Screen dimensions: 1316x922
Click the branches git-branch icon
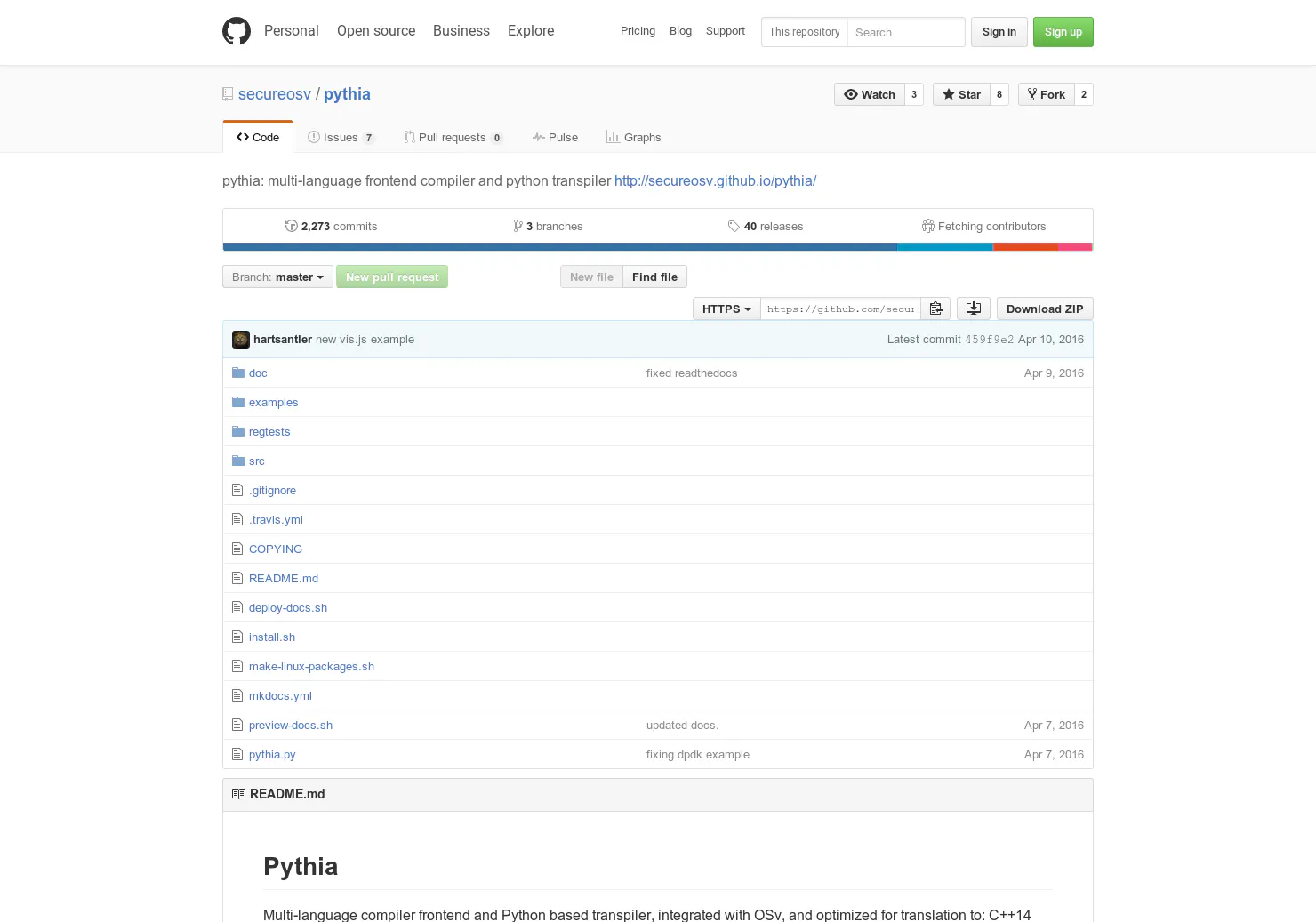click(x=518, y=226)
